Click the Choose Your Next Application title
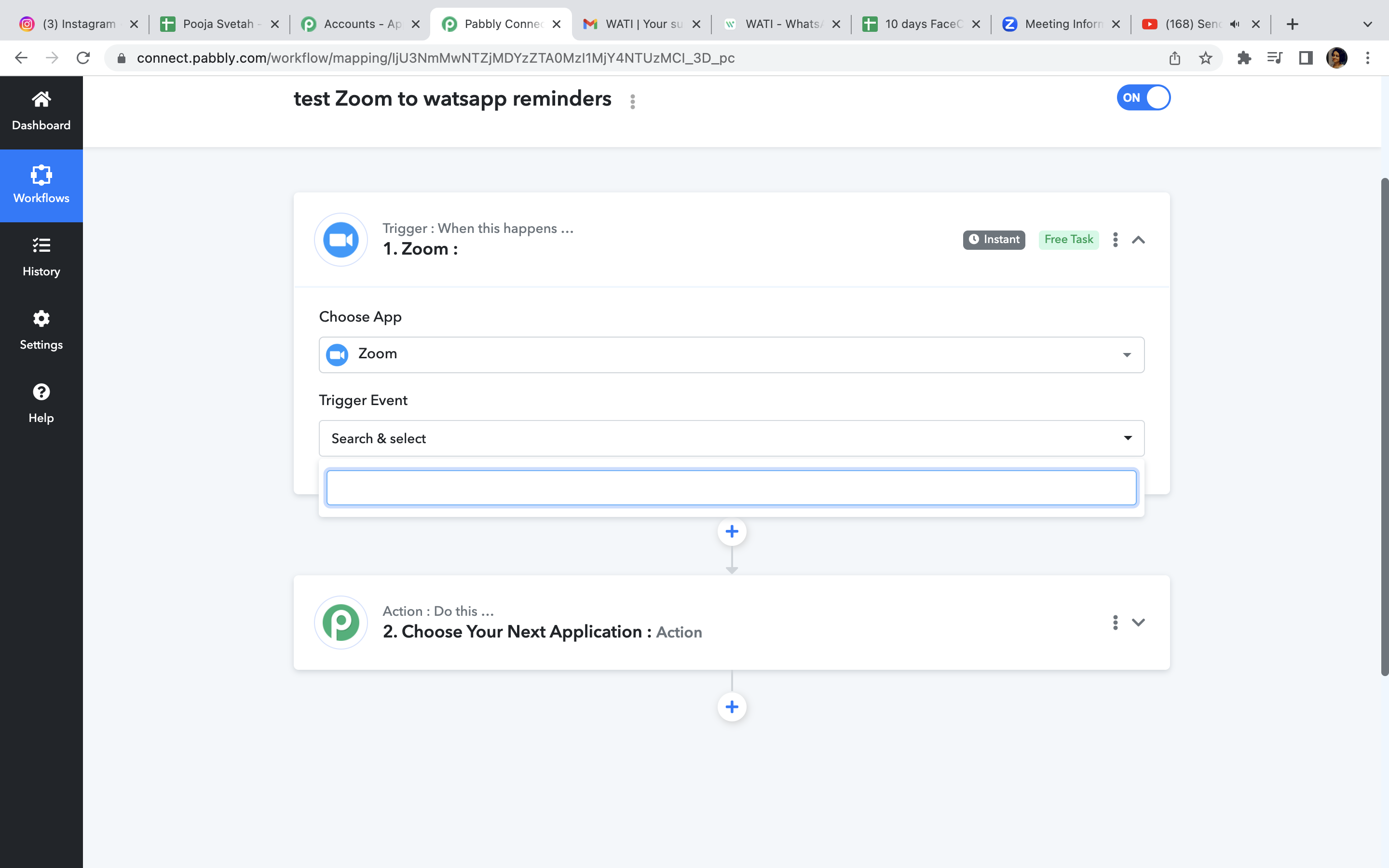The image size is (1389, 868). point(517,632)
